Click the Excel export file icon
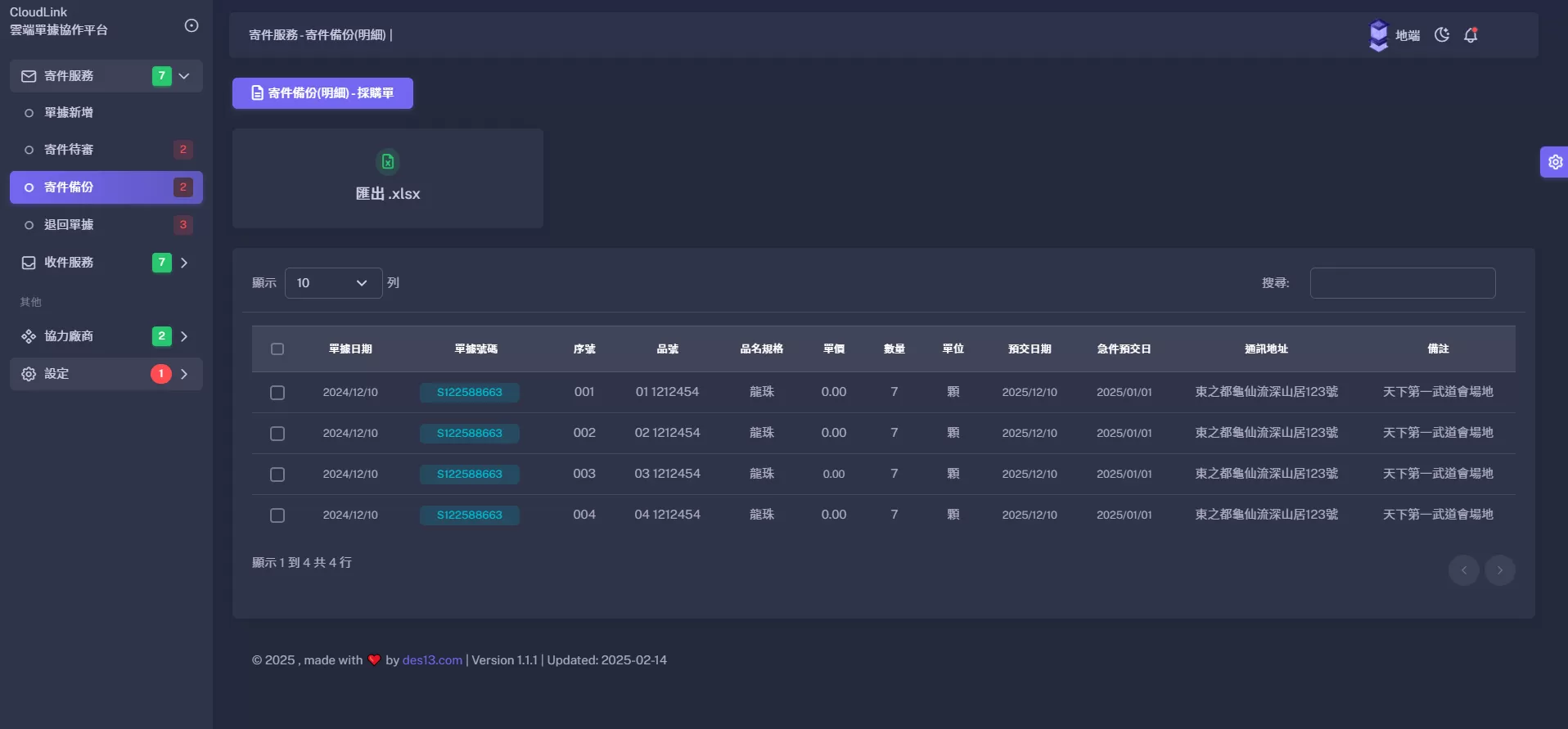Image resolution: width=1568 pixels, height=729 pixels. click(x=388, y=162)
